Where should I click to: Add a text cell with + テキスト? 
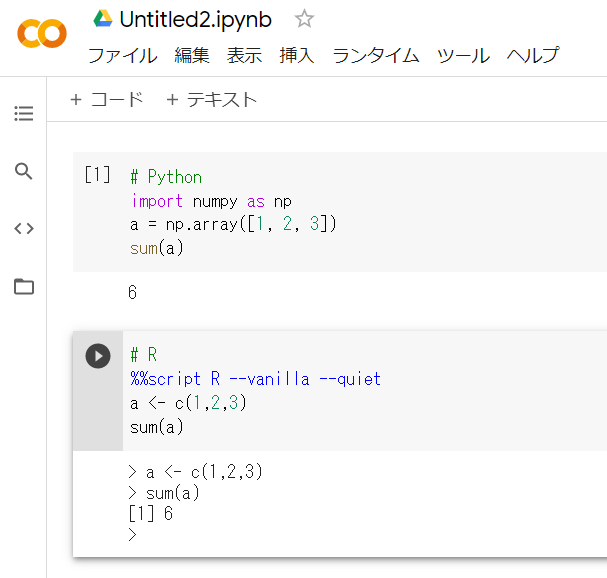pos(211,99)
